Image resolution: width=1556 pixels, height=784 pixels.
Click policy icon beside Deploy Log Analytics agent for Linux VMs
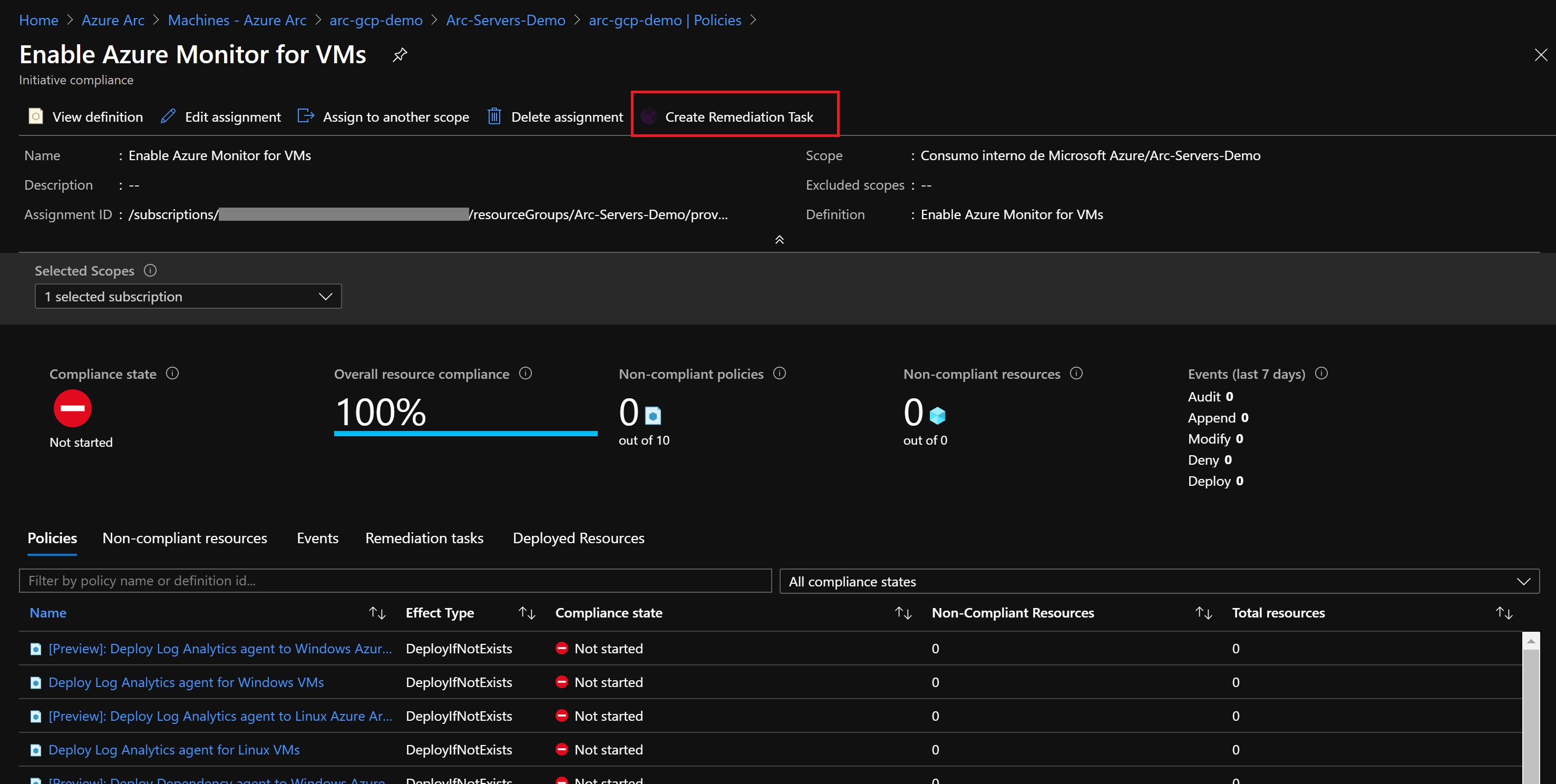(36, 750)
